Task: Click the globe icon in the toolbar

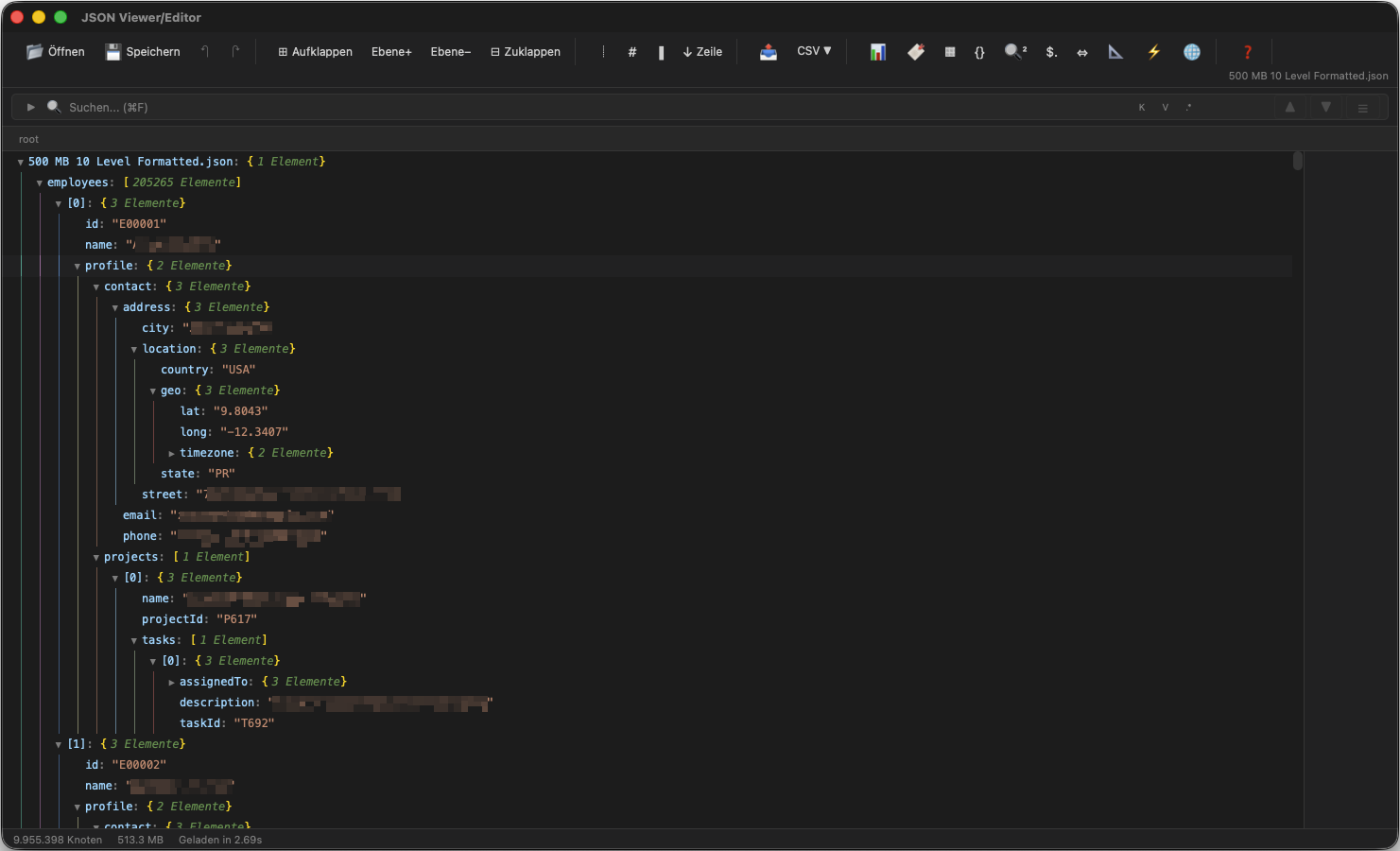Action: pos(1192,52)
